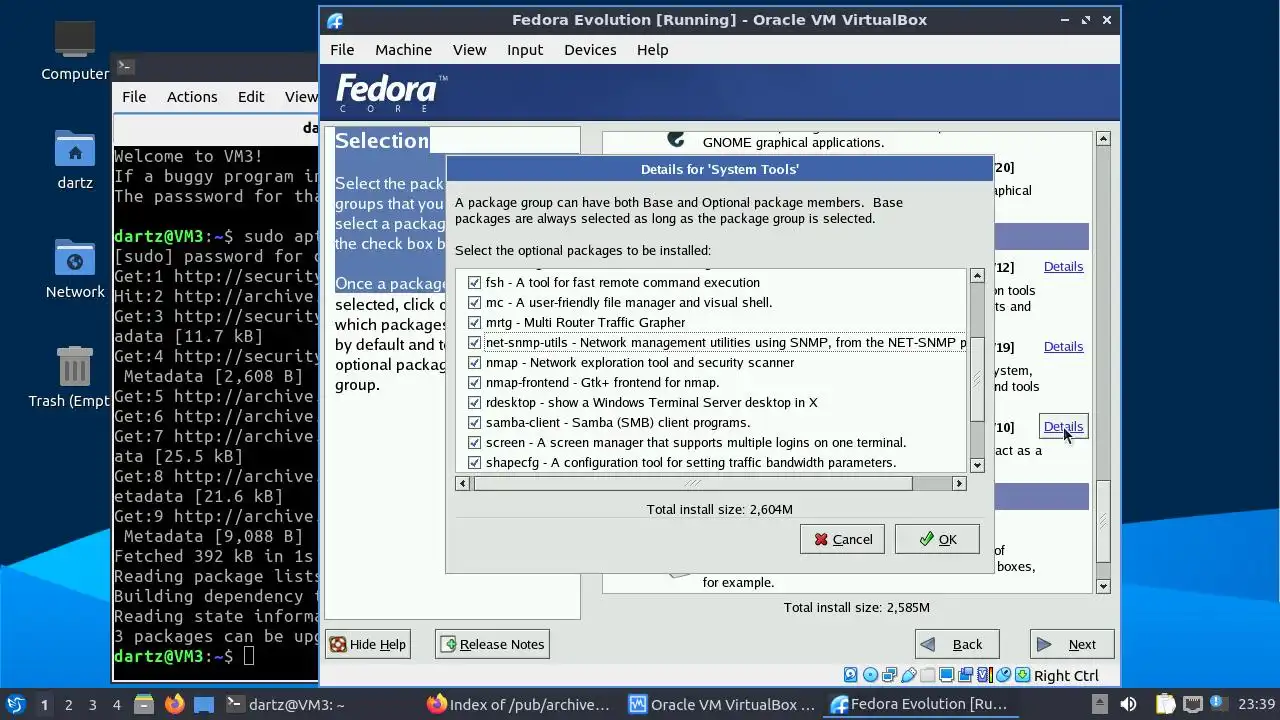This screenshot has height=720, width=1280.
Task: Click the keyboard capture arrow icon beside Right Ctrl
Action: click(x=1022, y=675)
